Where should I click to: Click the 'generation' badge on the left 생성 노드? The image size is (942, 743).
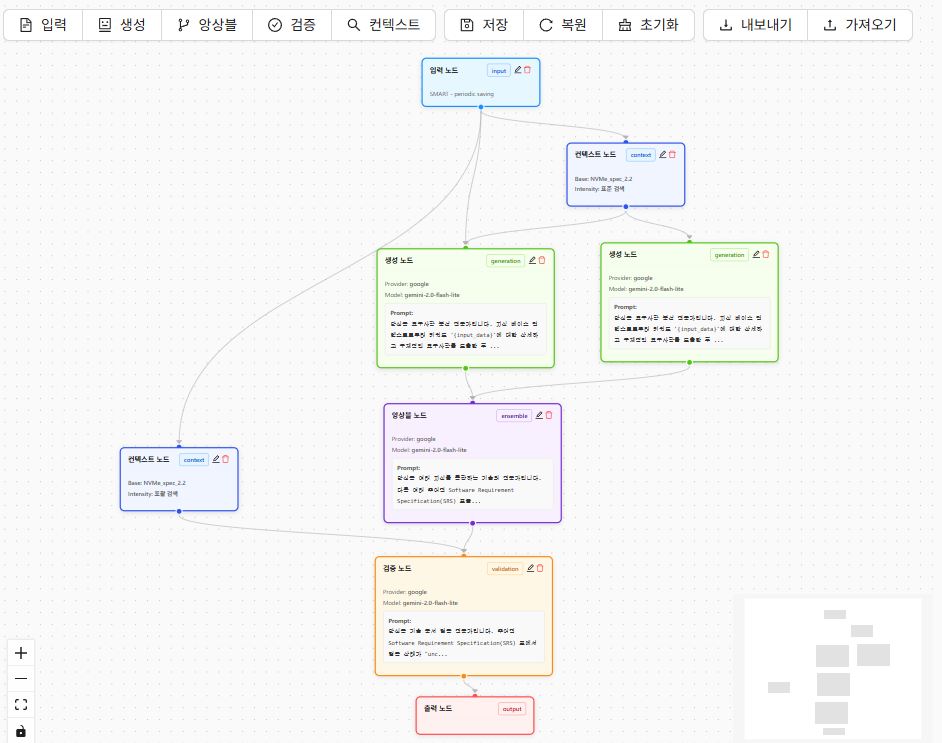pyautogui.click(x=505, y=261)
